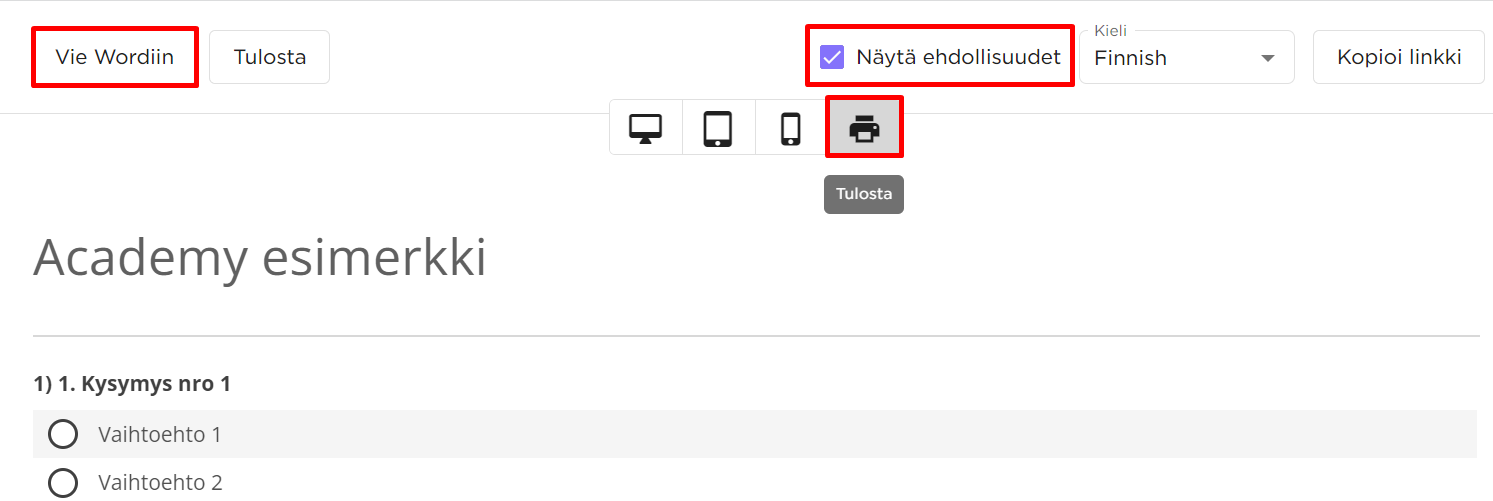The image size is (1493, 501).
Task: Switch to tablet preview icon
Action: point(718,129)
